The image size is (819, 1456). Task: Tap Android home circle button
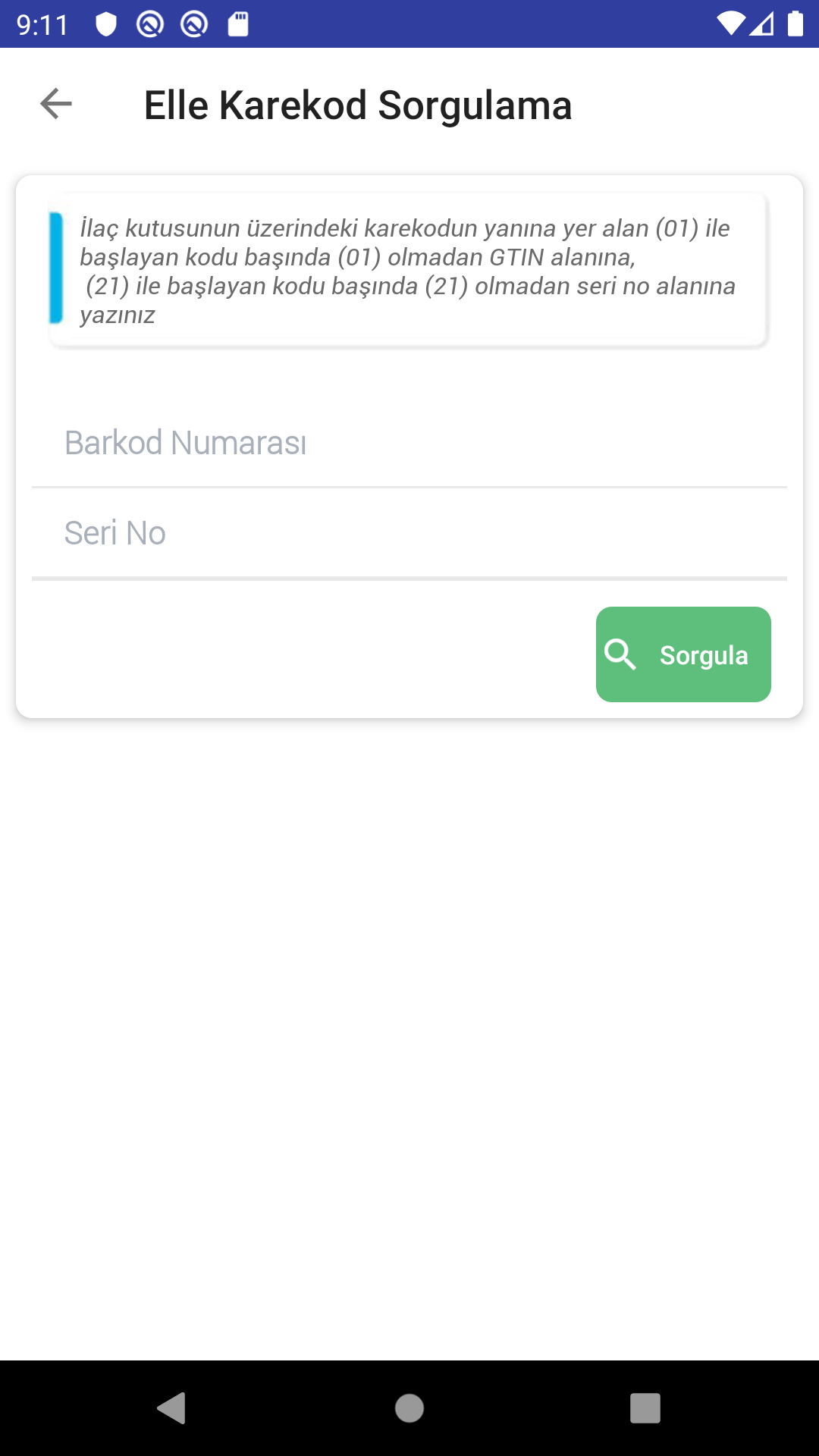[409, 1408]
